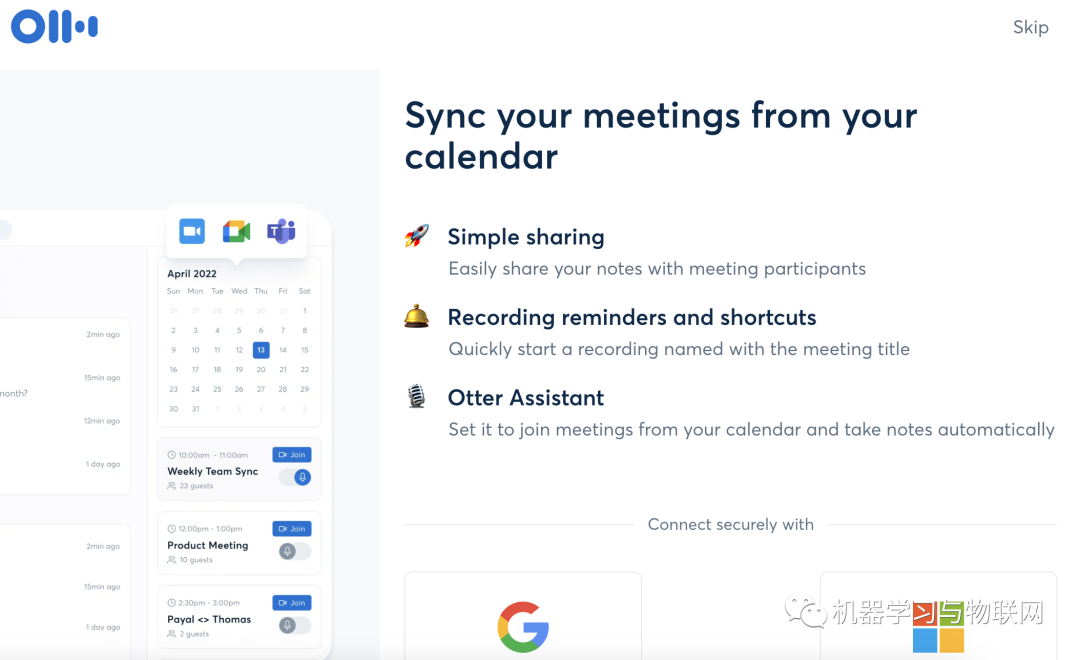Click the bell icon beside Recording reminders

[x=416, y=317]
